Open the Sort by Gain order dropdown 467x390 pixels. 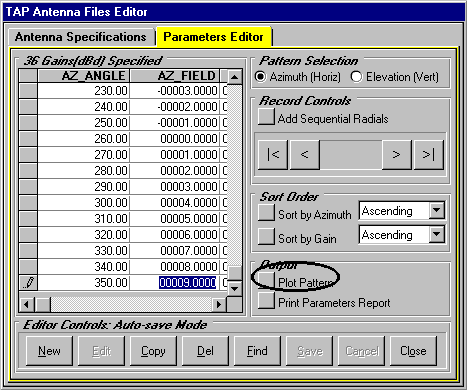point(437,234)
